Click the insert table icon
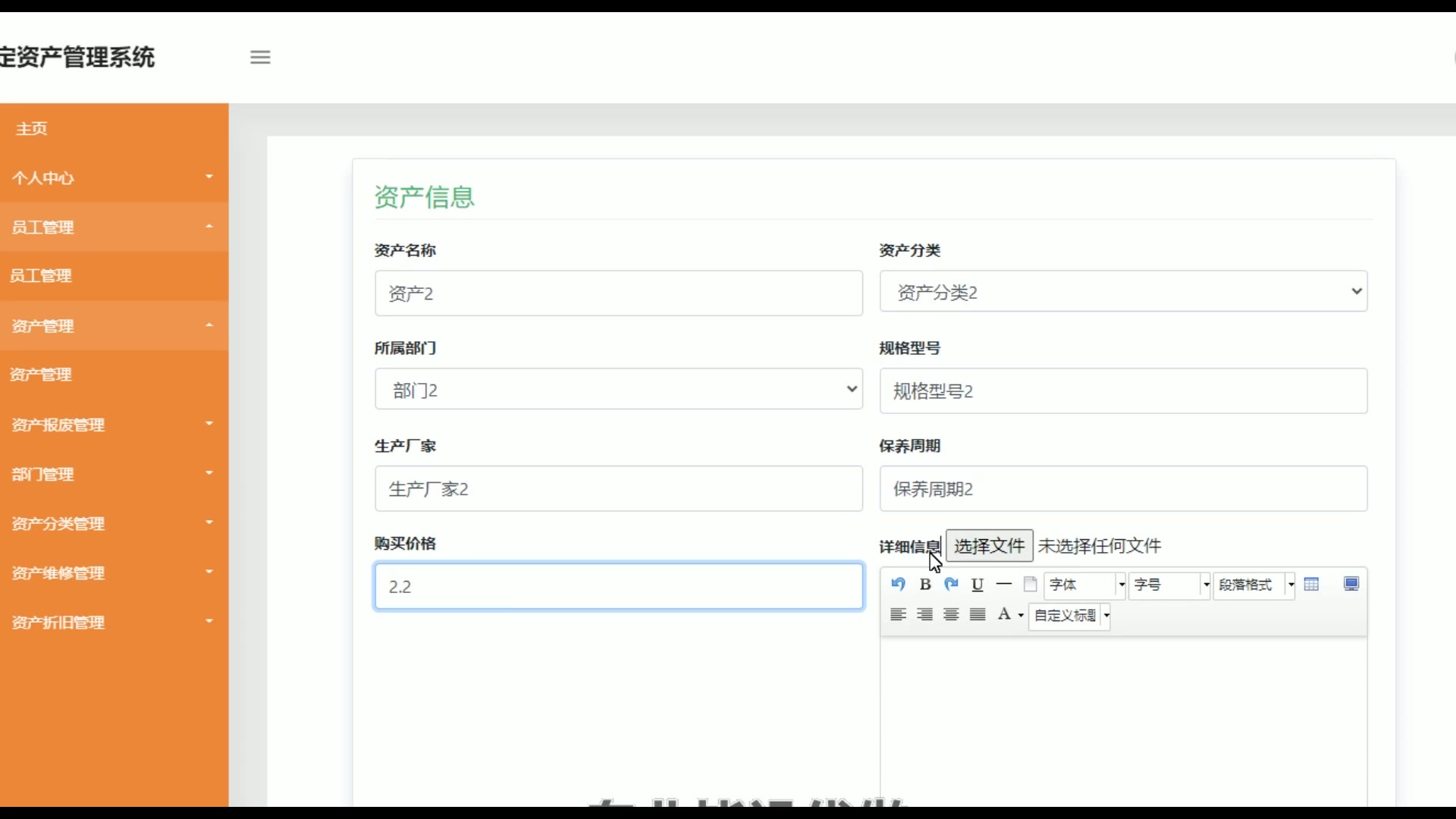This screenshot has height=819, width=1456. pos(1311,584)
